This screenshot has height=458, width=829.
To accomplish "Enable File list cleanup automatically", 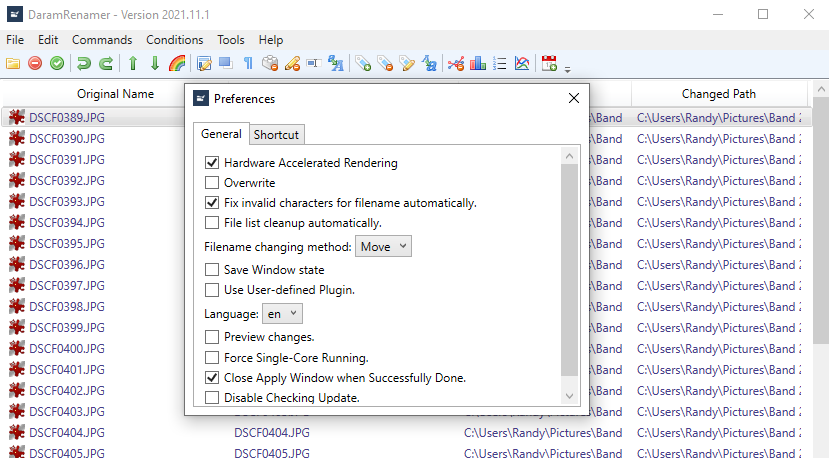I will coord(212,223).
